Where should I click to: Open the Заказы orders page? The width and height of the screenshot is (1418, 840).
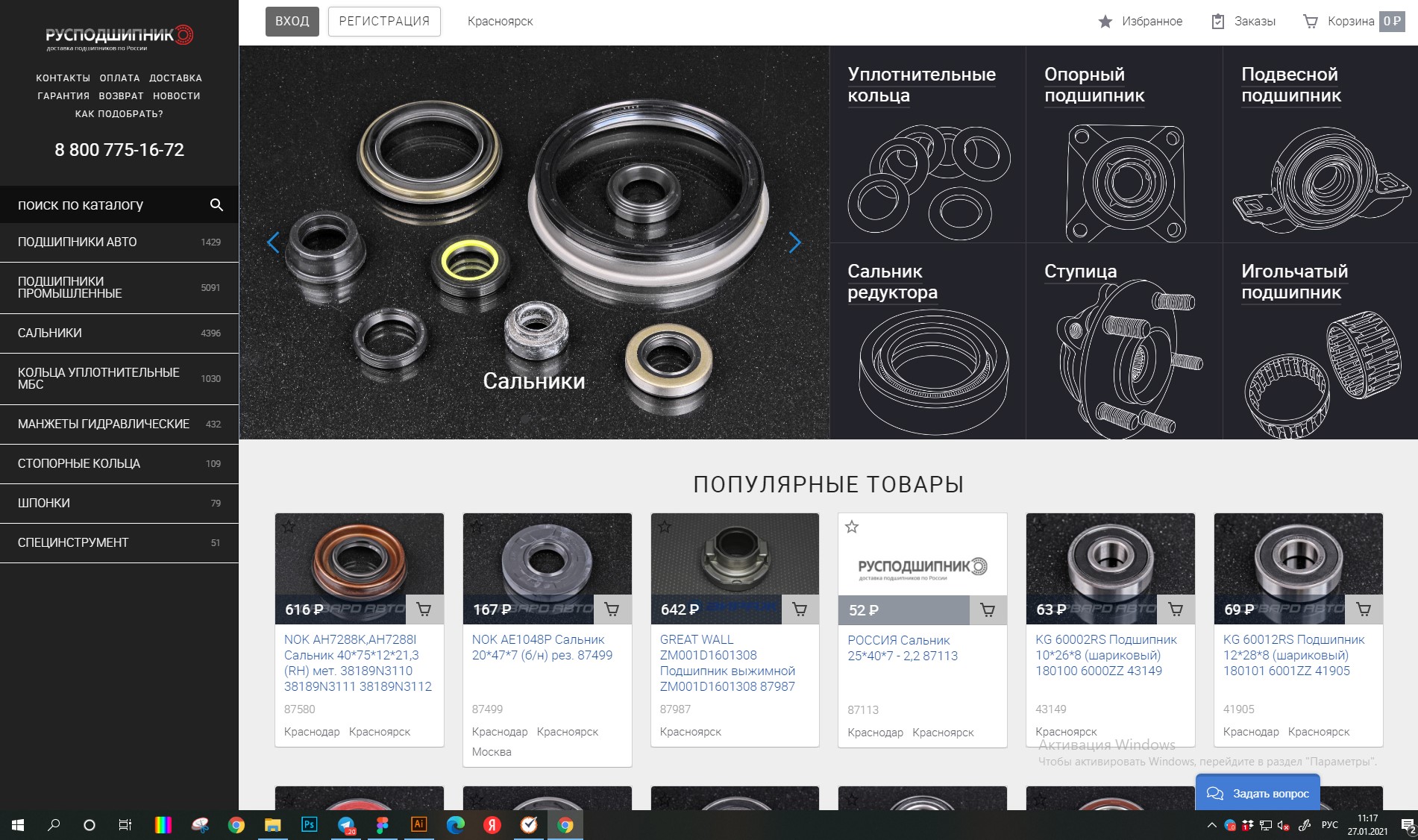(1243, 21)
